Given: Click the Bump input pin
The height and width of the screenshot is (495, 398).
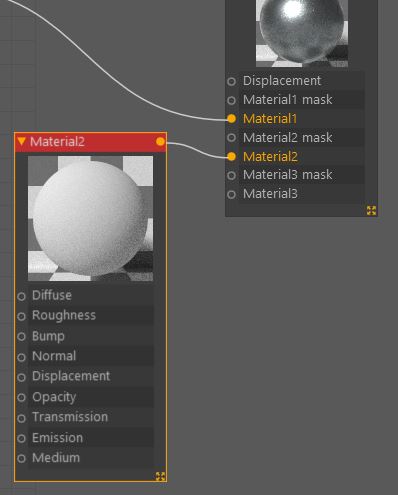Looking at the screenshot, I should 21,336.
